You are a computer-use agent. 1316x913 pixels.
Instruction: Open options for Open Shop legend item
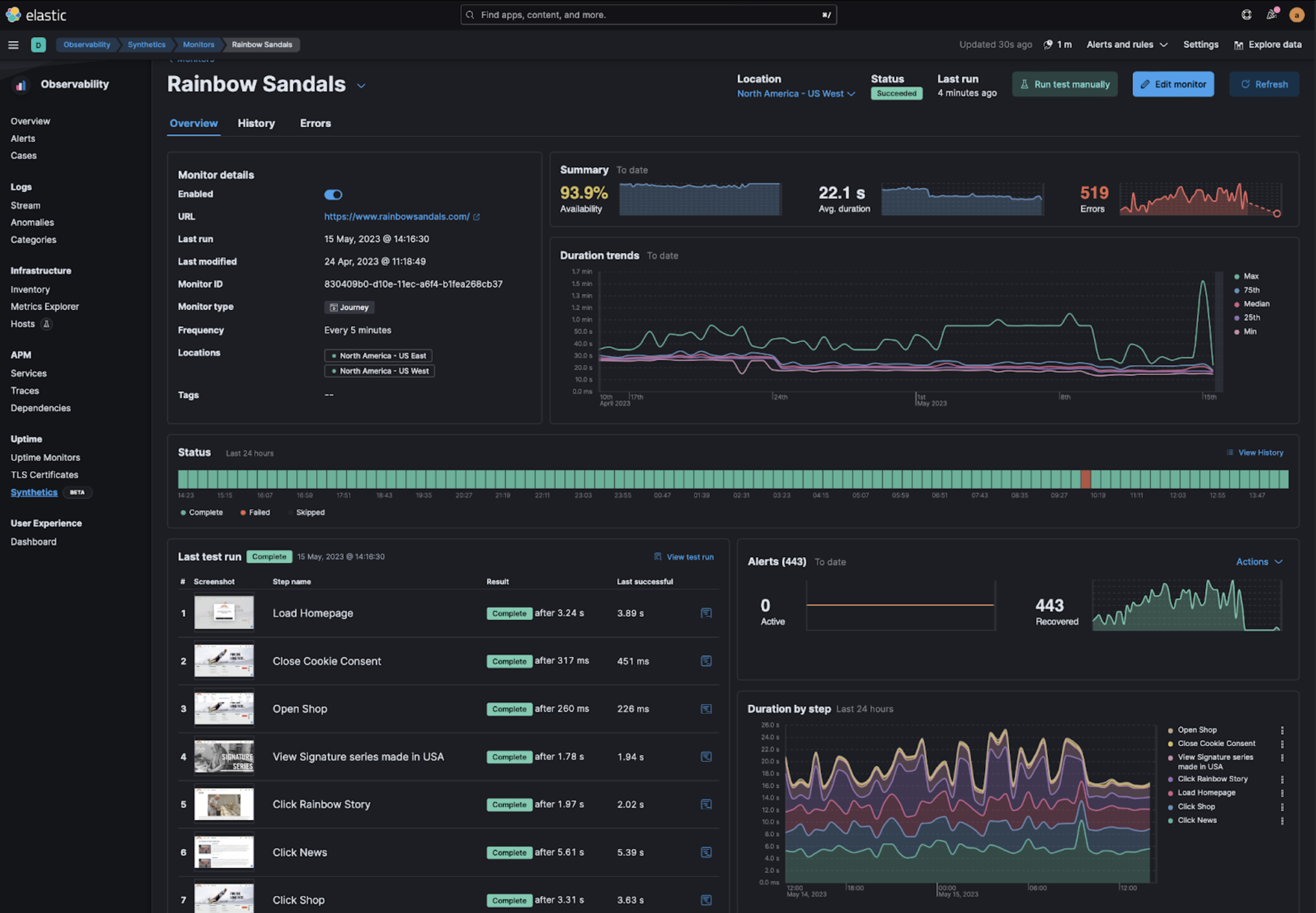coord(1282,731)
